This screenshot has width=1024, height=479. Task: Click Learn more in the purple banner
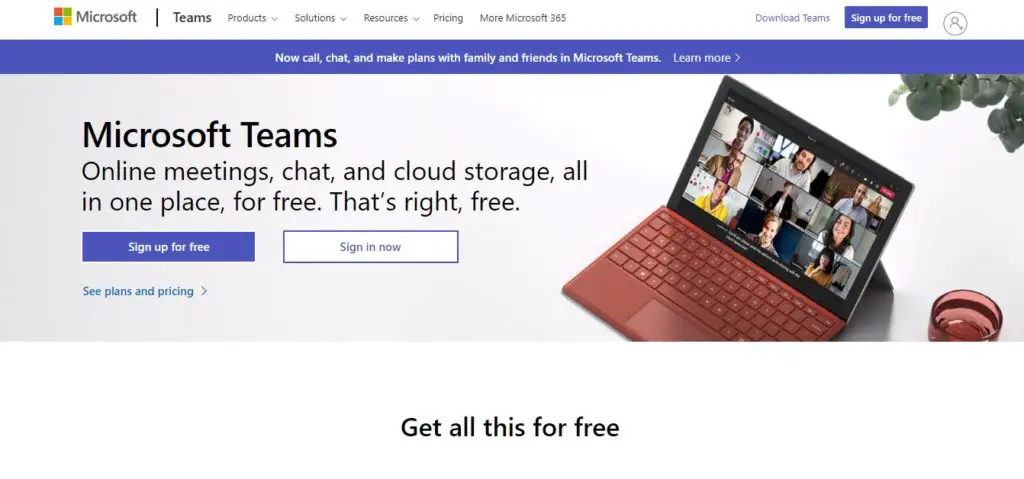click(701, 58)
